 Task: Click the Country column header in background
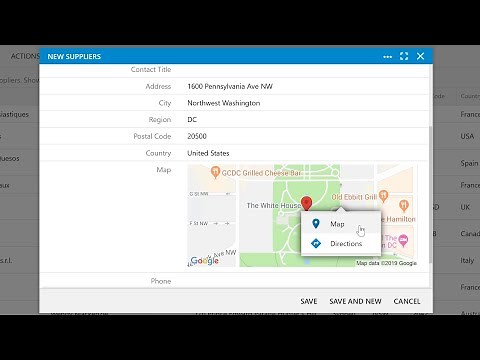470,96
